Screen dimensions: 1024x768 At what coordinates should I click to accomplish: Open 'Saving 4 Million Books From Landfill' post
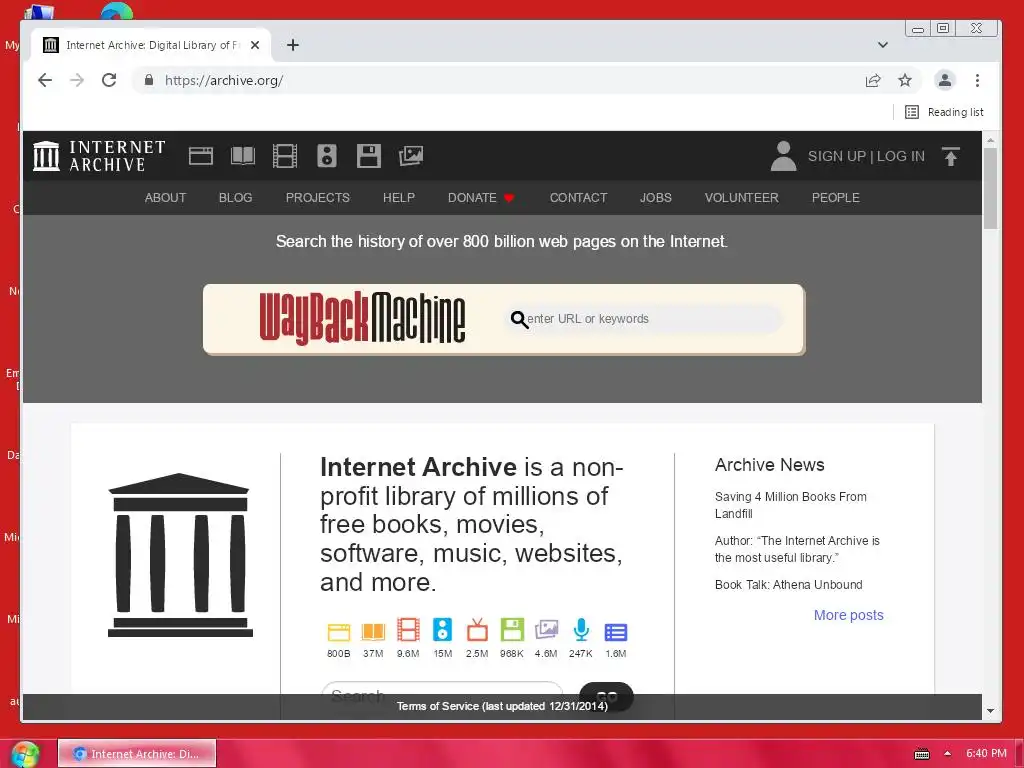point(790,505)
